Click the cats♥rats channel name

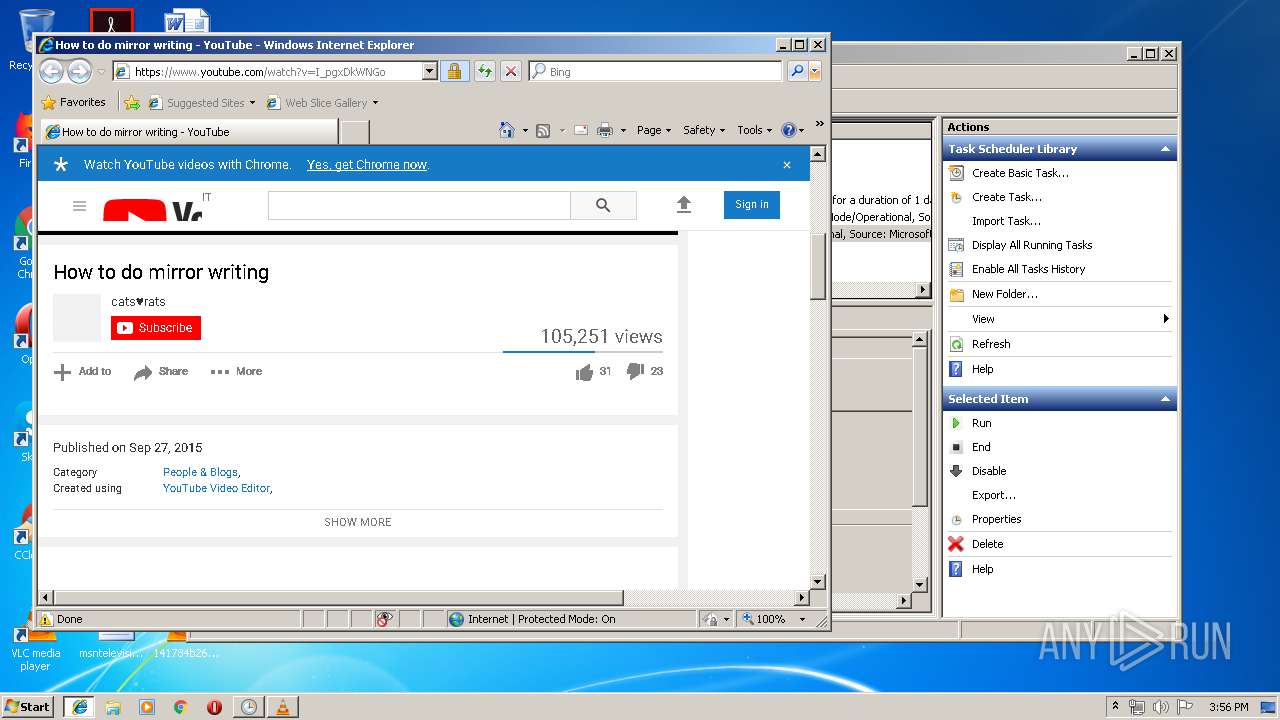click(138, 302)
